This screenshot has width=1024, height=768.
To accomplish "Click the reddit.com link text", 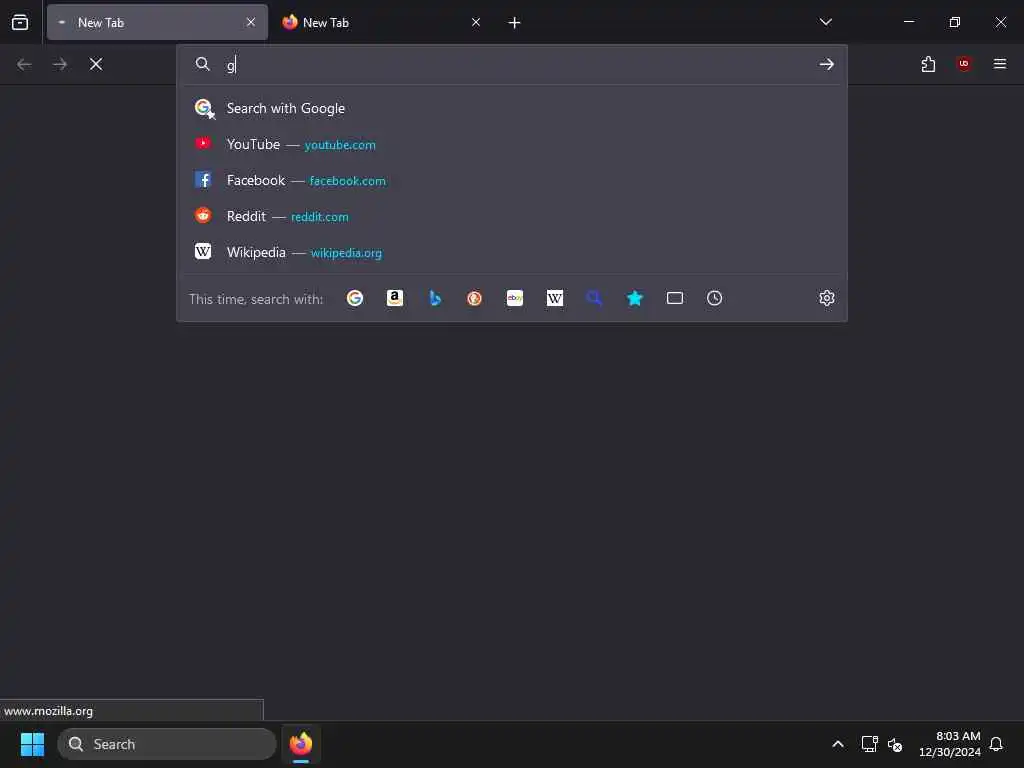I will click(x=319, y=217).
